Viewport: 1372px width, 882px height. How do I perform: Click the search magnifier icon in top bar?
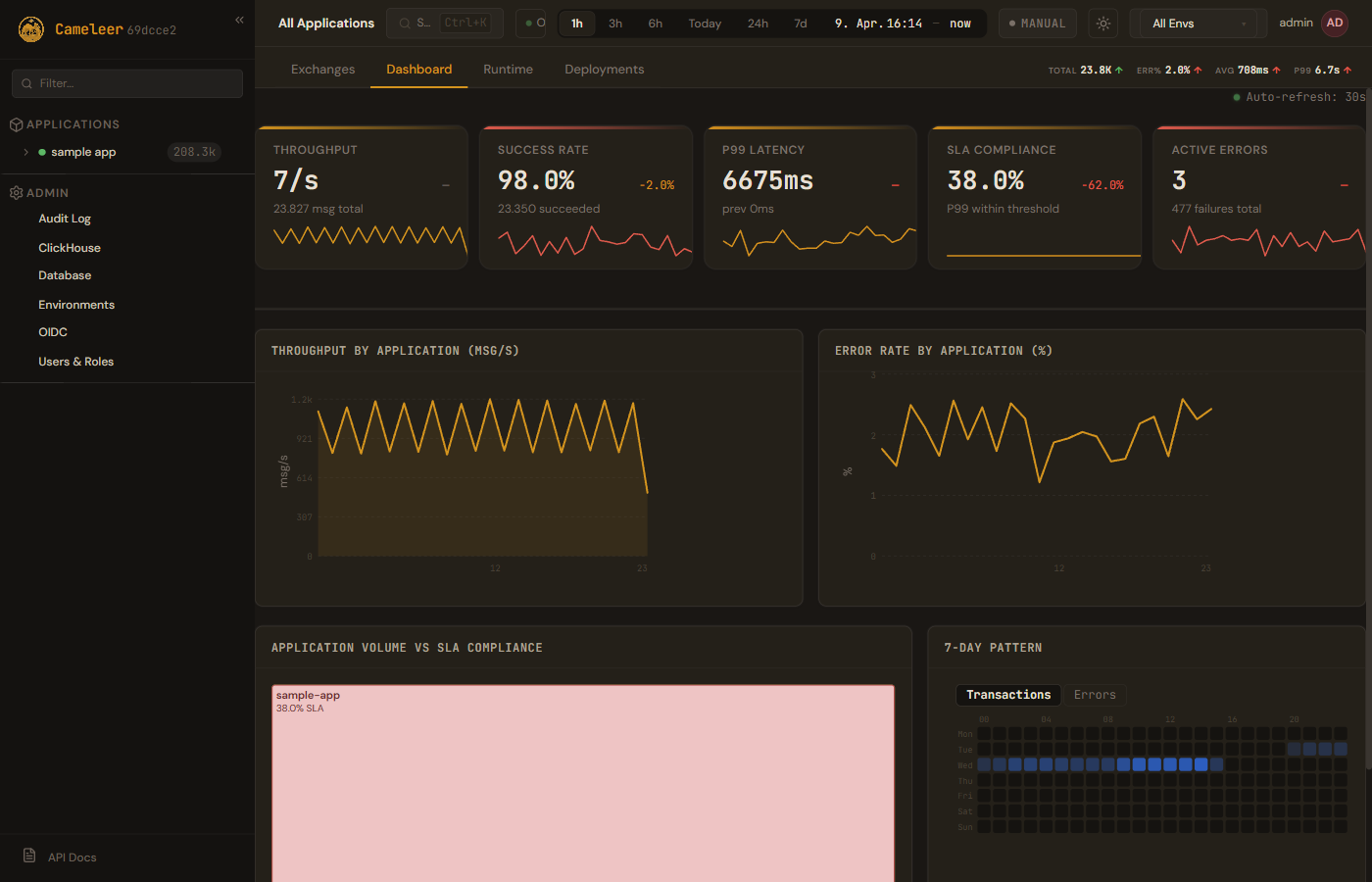point(405,24)
